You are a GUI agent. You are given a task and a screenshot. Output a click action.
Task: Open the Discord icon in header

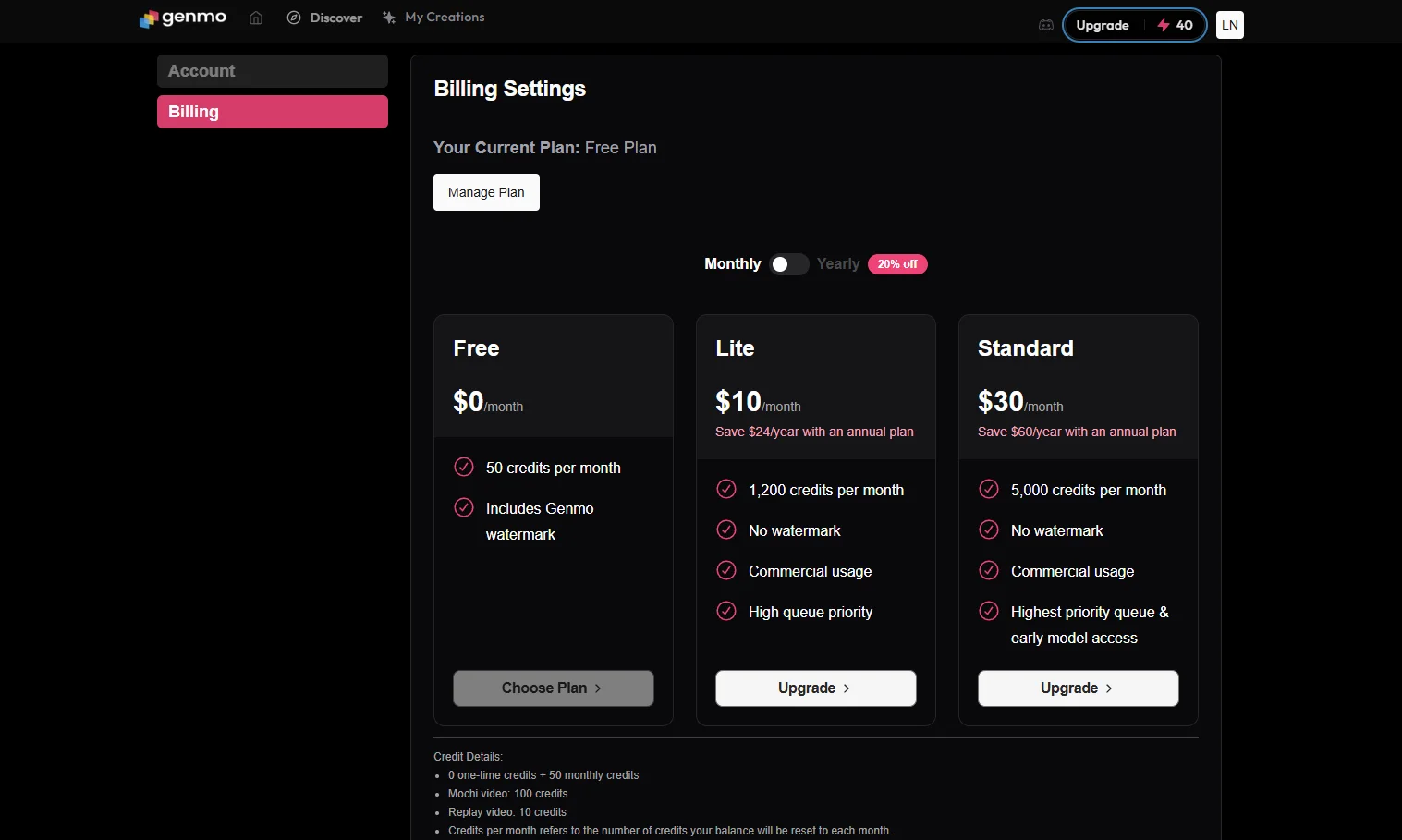(1046, 25)
